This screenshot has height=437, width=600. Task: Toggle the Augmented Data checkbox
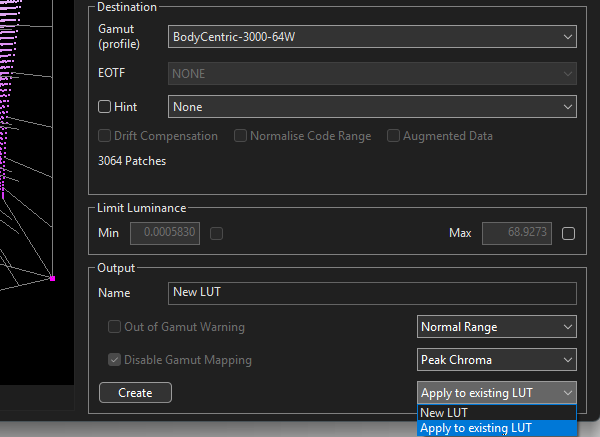pos(393,135)
